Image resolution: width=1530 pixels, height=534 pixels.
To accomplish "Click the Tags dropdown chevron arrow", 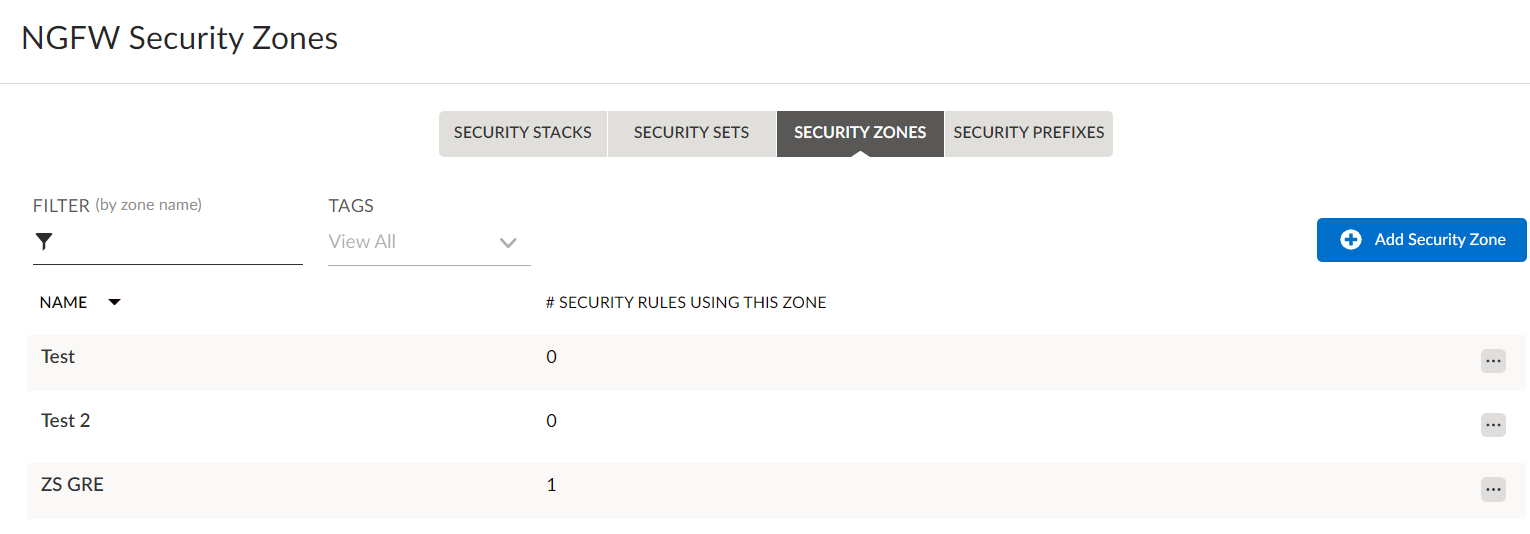I will point(508,242).
